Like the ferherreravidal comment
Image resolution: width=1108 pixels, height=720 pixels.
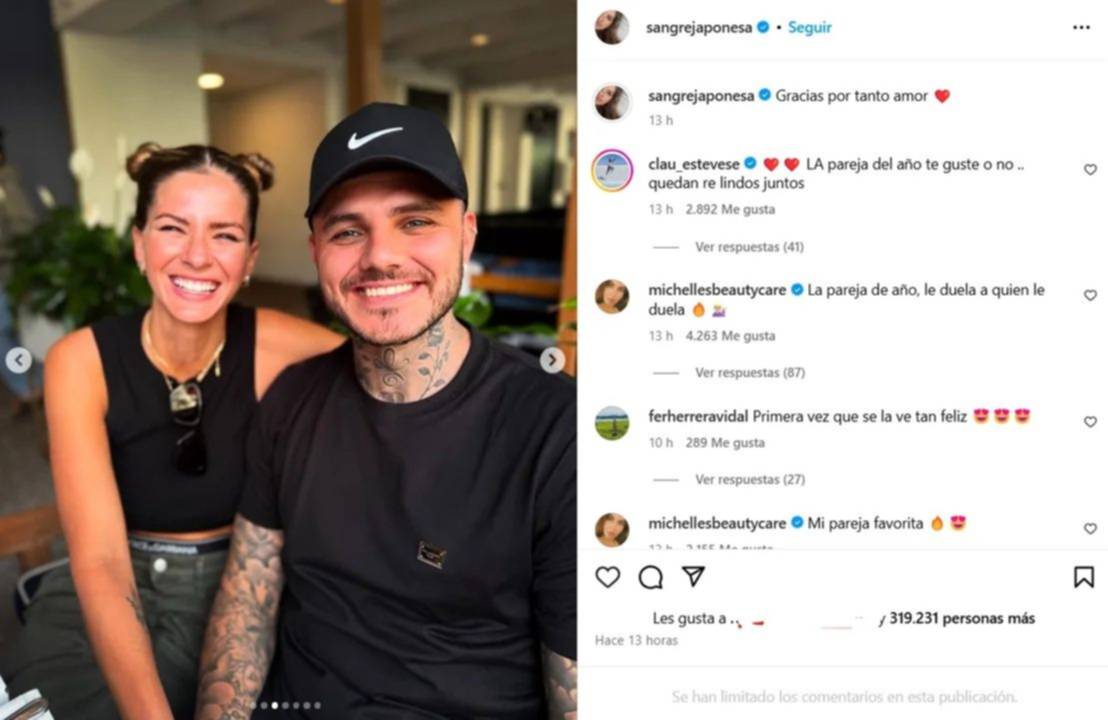pos(1090,422)
